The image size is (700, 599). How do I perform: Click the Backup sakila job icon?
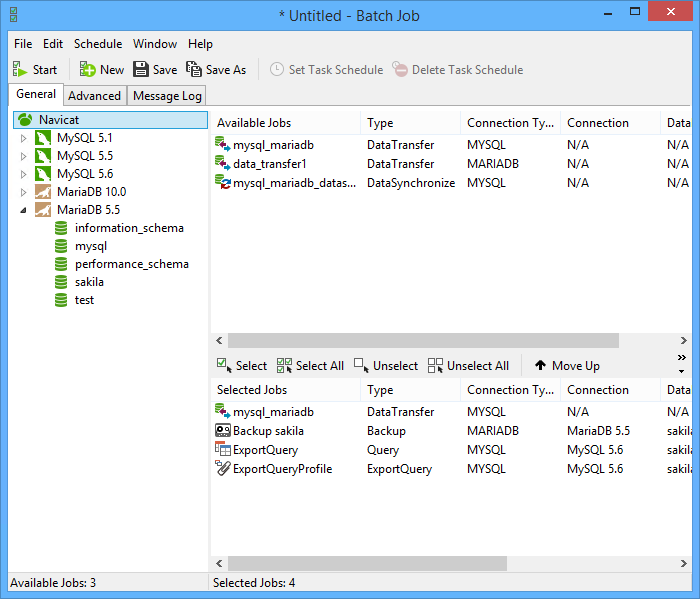click(222, 430)
